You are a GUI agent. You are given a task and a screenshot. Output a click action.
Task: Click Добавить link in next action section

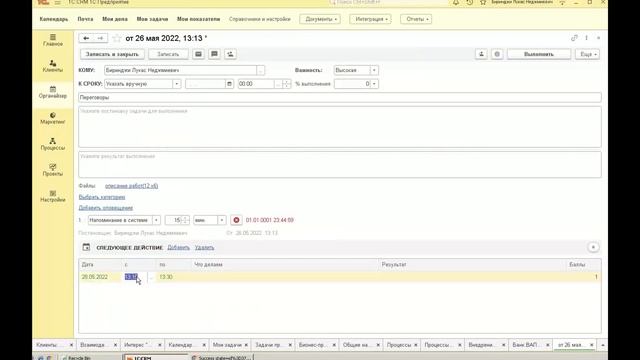pos(178,247)
